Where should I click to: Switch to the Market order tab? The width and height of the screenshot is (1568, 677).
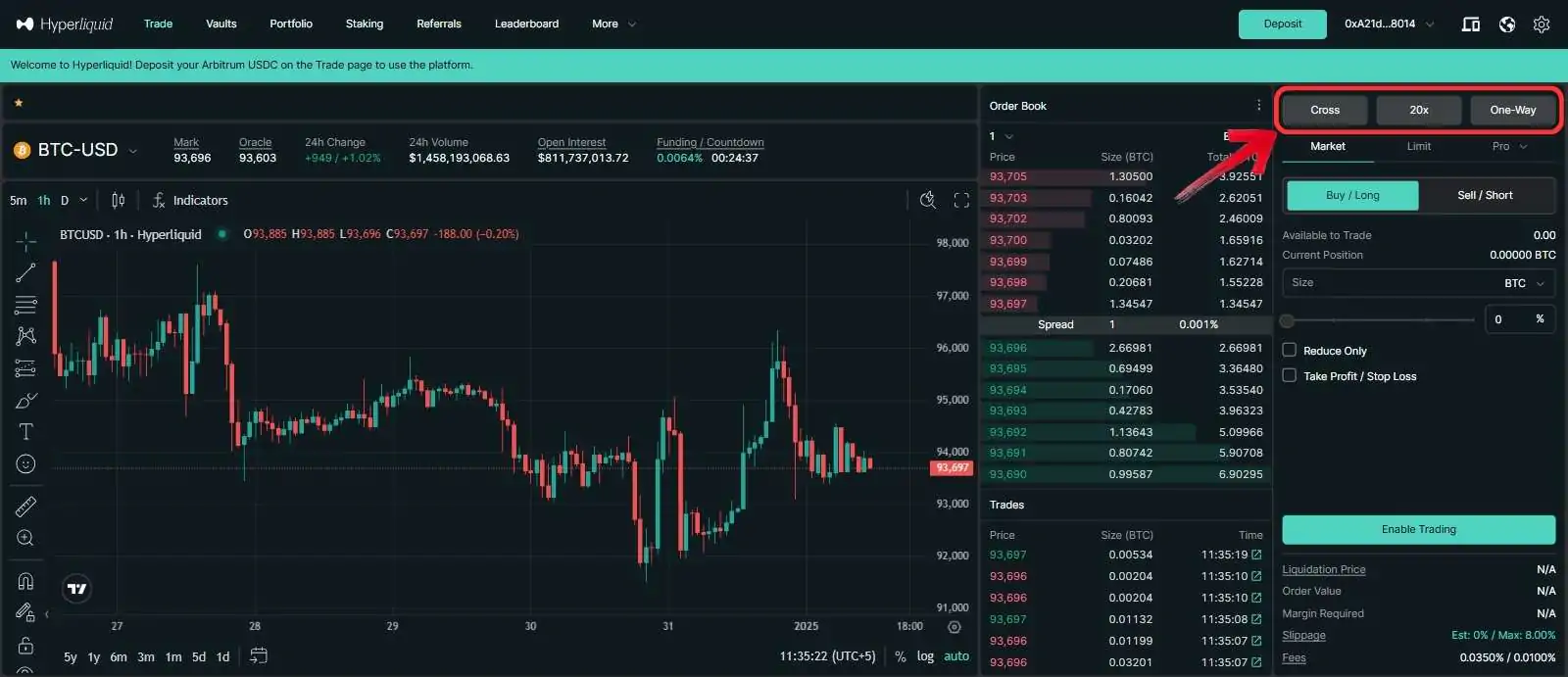tap(1328, 146)
